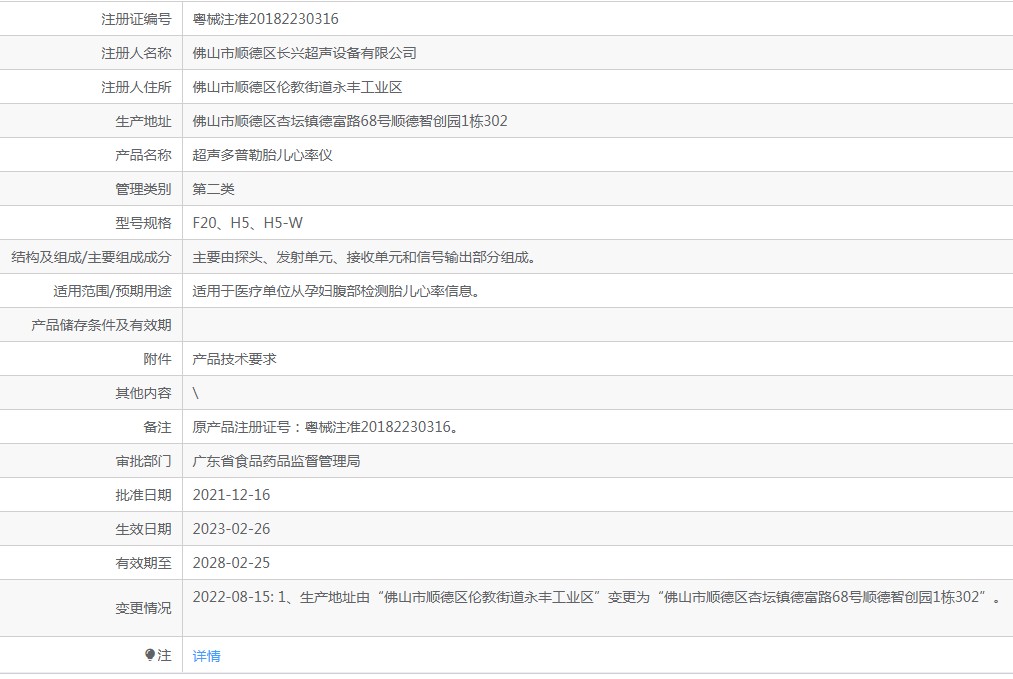Select registration number 粤械注准20182230316 in first row
This screenshot has height=679, width=1013.
pos(266,19)
